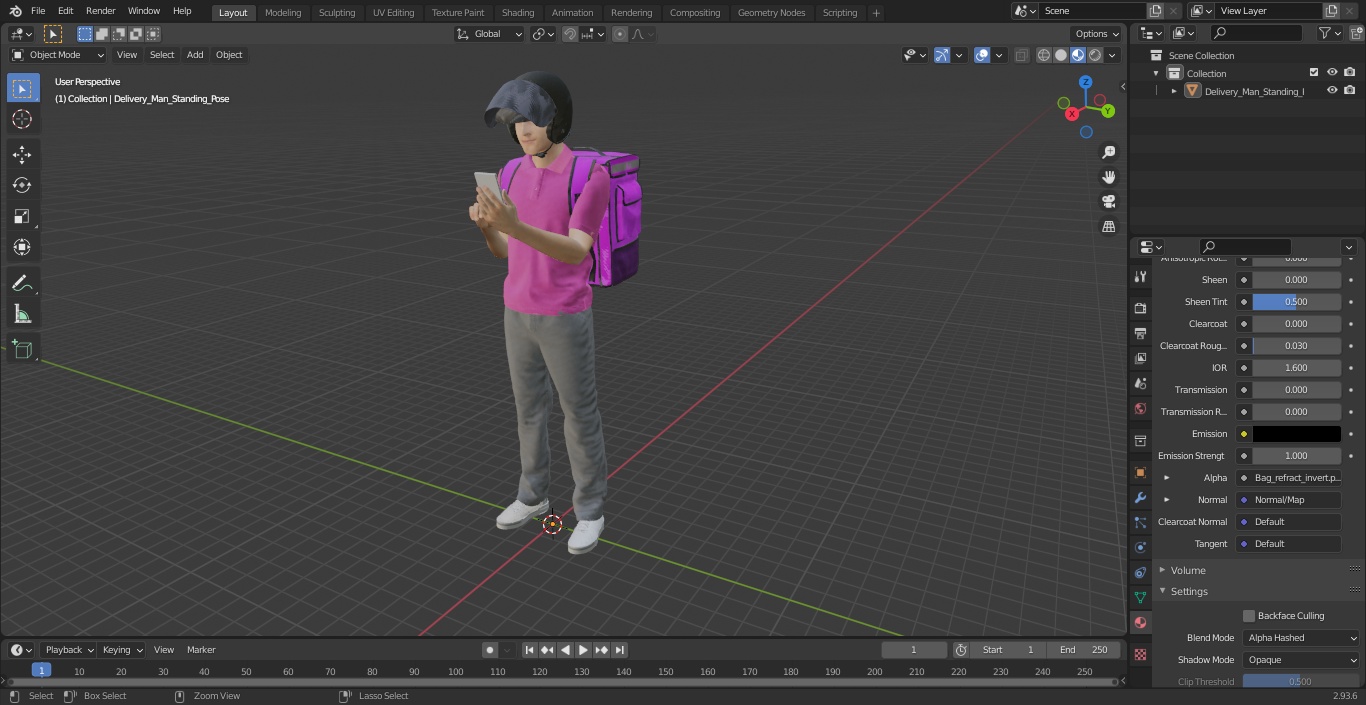The height and width of the screenshot is (705, 1366).
Task: Open the viewport Add menu
Action: click(x=195, y=55)
